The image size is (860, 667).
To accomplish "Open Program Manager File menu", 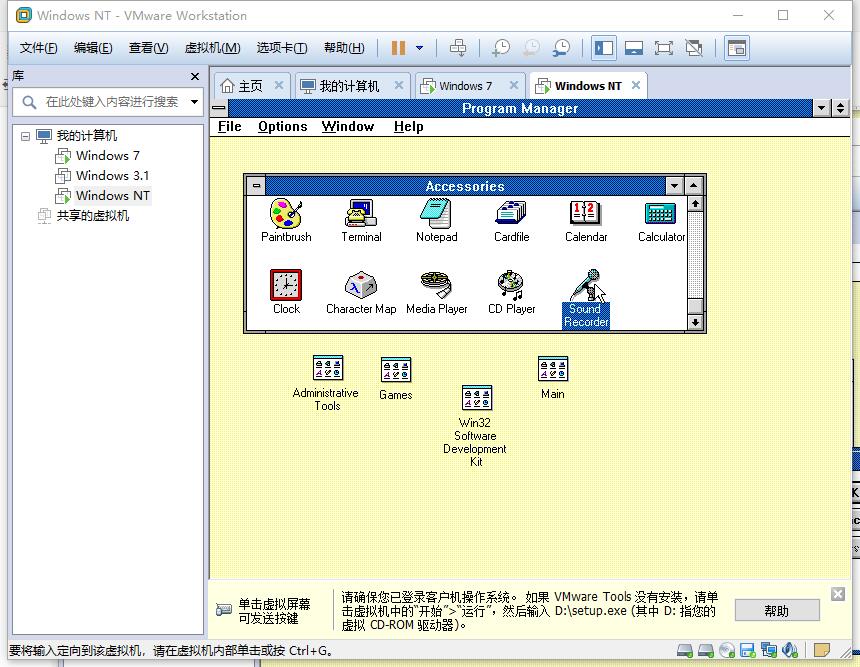I will pyautogui.click(x=229, y=127).
